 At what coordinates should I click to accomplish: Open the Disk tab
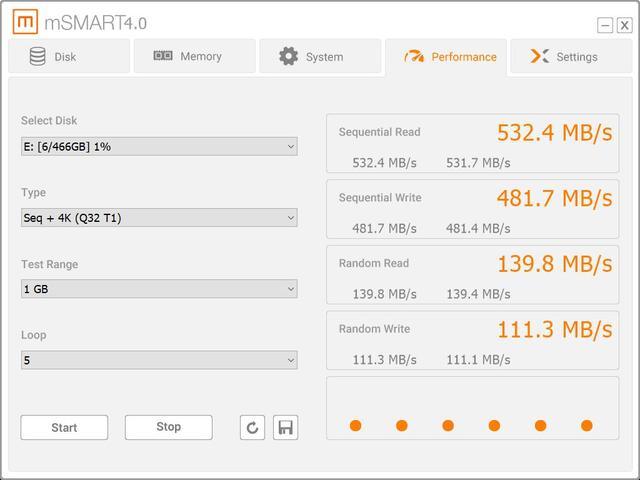tap(69, 56)
